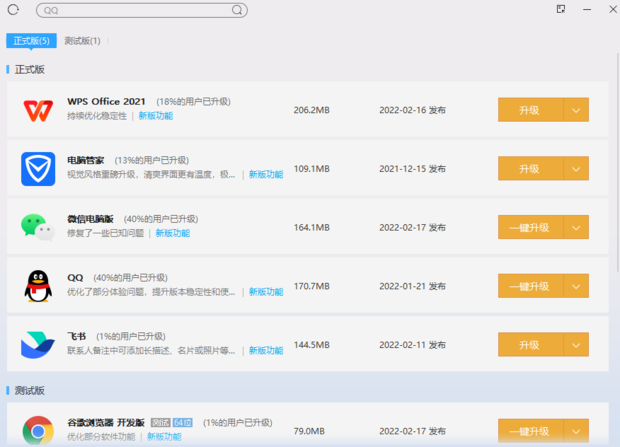
Task: Click 一键升级 for QQ
Action: click(530, 286)
